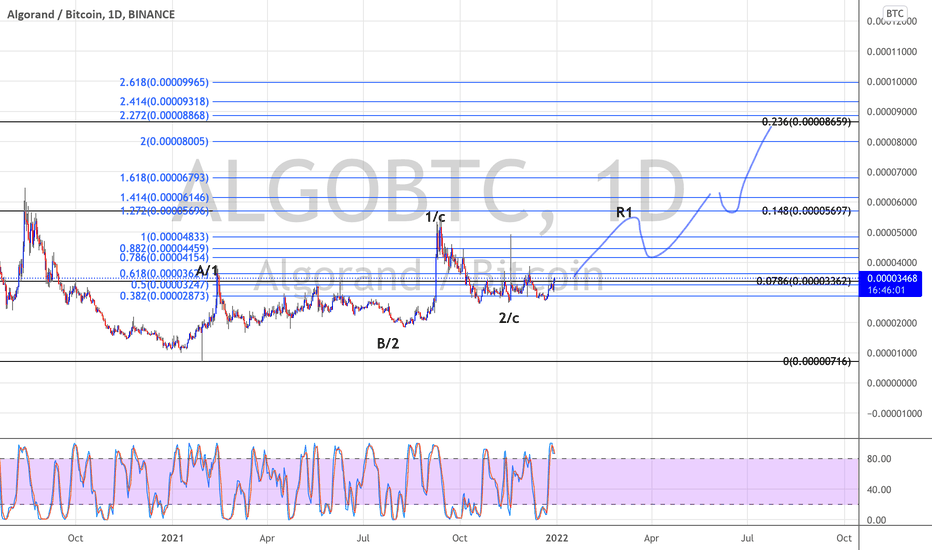
Task: Click the 80.00 oscillator axis label
Action: click(x=879, y=459)
